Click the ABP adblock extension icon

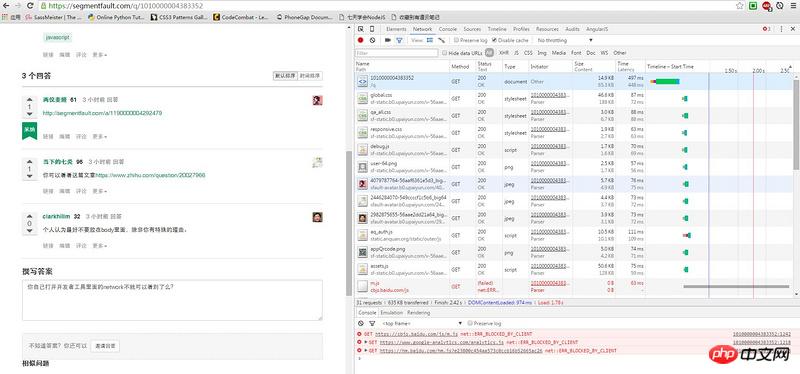(766, 6)
